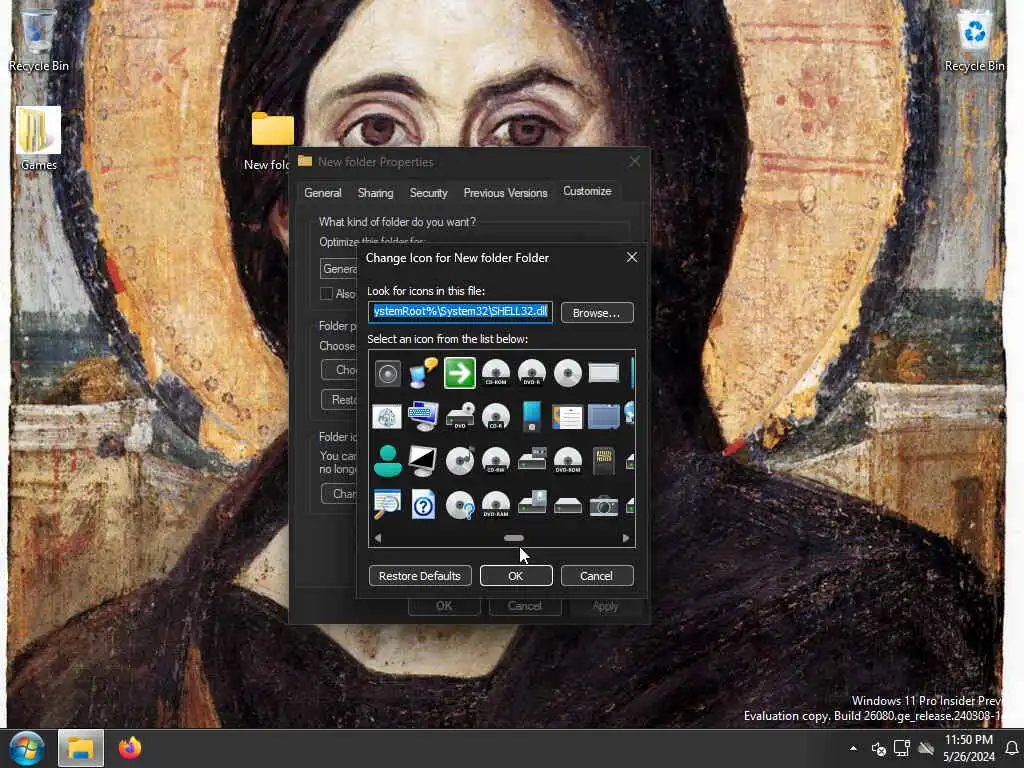Close the Change Icon dialog with X
This screenshot has width=1024, height=768.
pyautogui.click(x=632, y=258)
